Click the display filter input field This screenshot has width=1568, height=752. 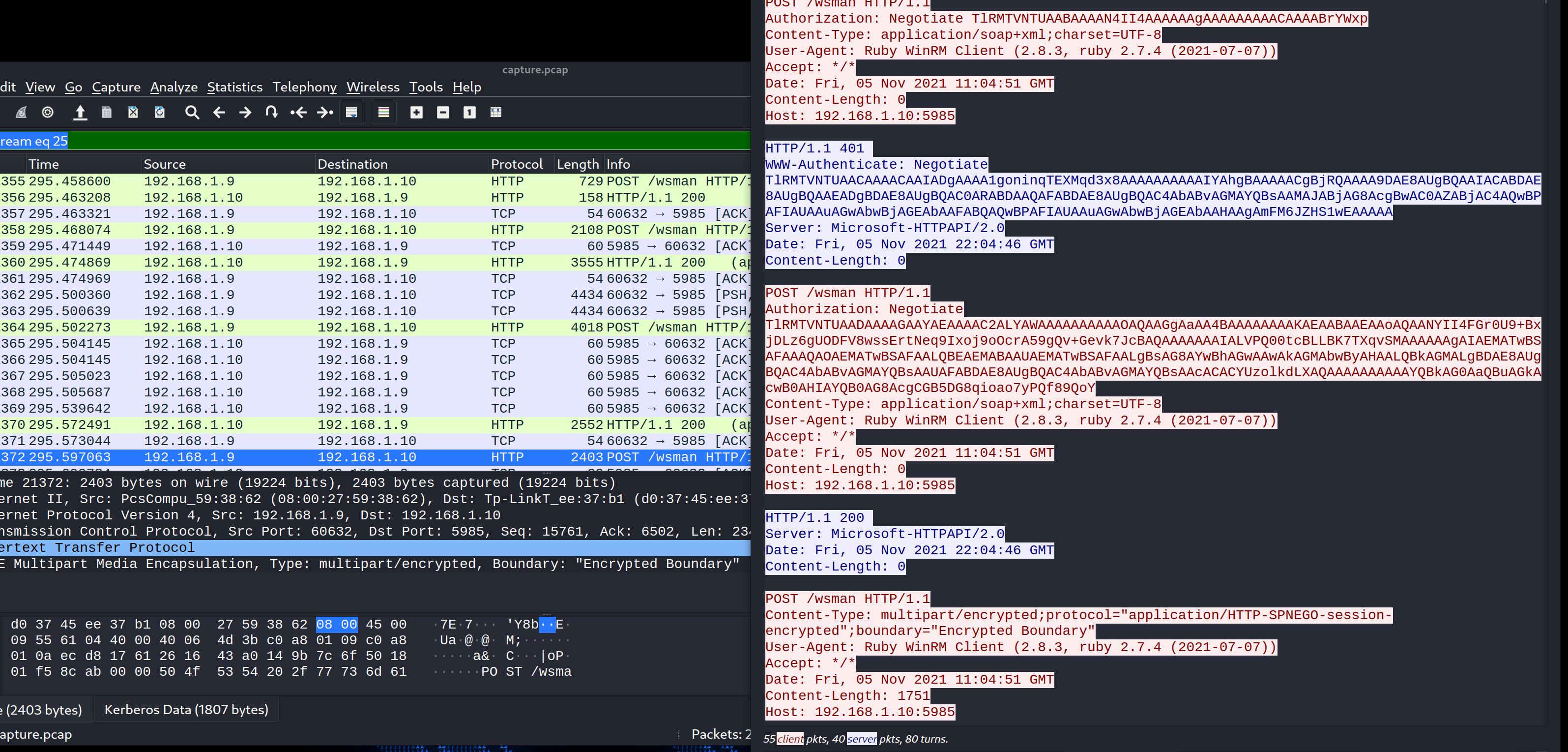[365, 141]
